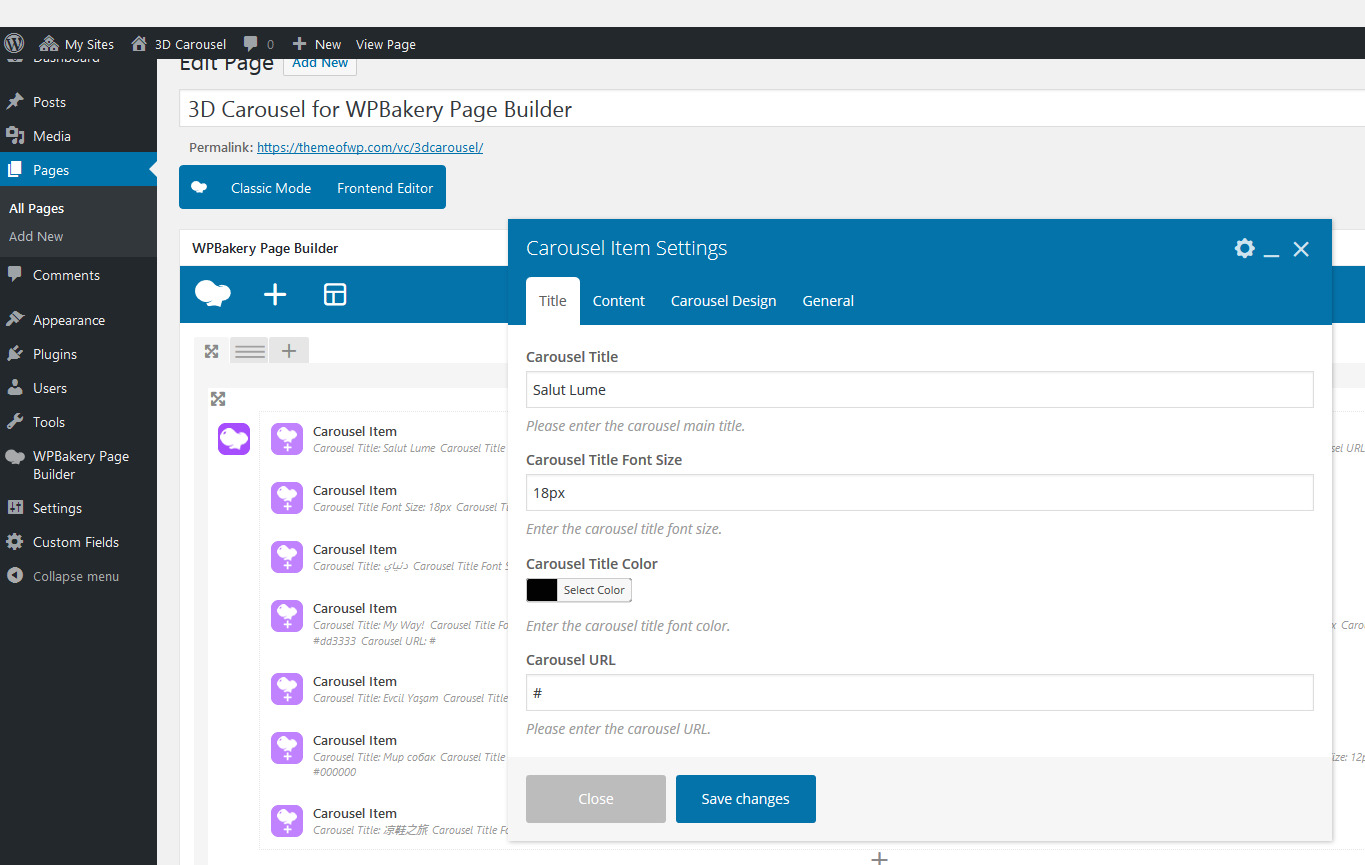Image resolution: width=1365 pixels, height=865 pixels.
Task: Open the comments bubble in admin bar
Action: pos(258,44)
